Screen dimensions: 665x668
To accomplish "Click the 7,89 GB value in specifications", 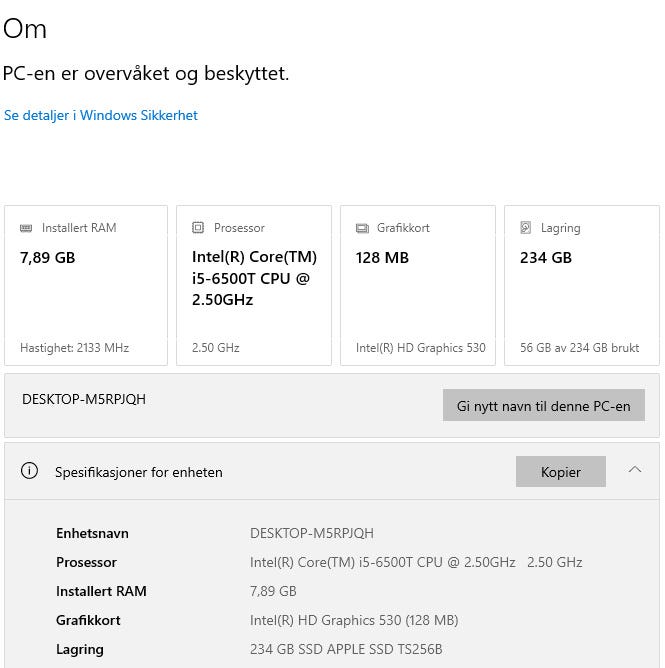I will (273, 591).
